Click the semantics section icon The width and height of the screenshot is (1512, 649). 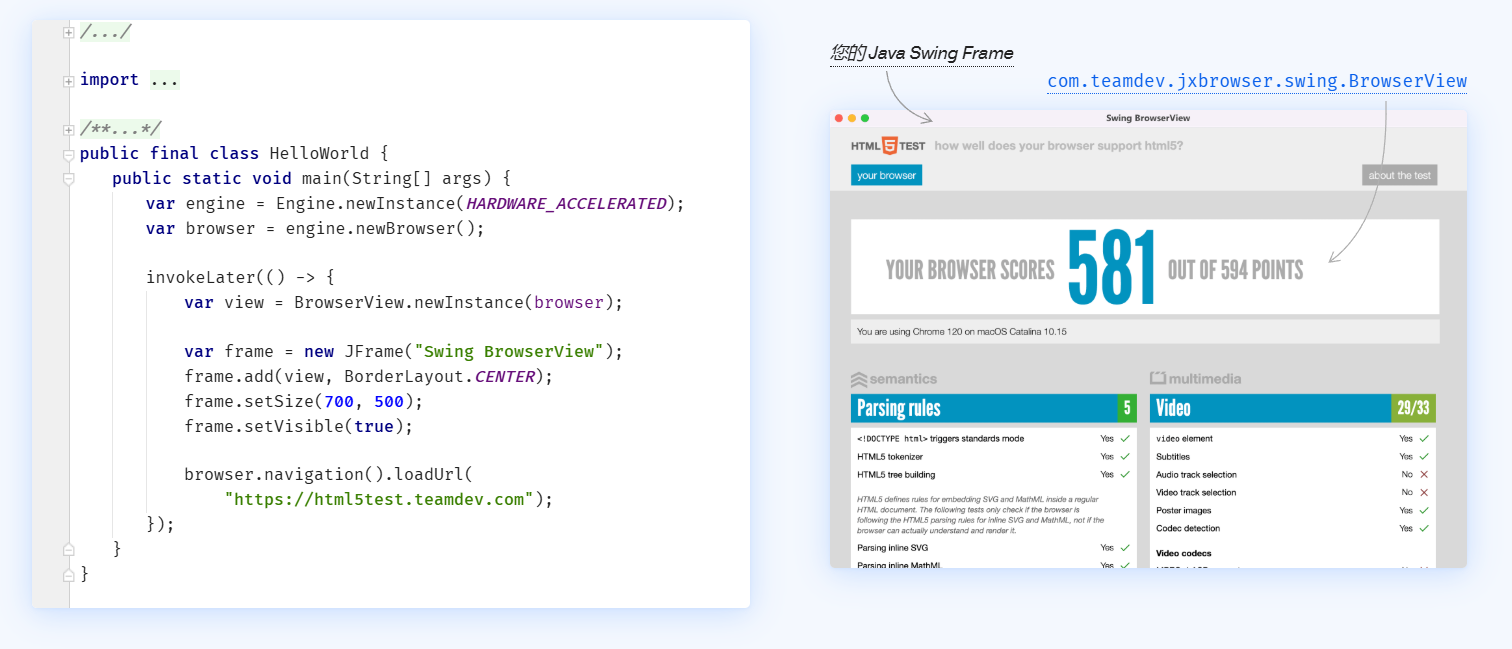tap(858, 379)
